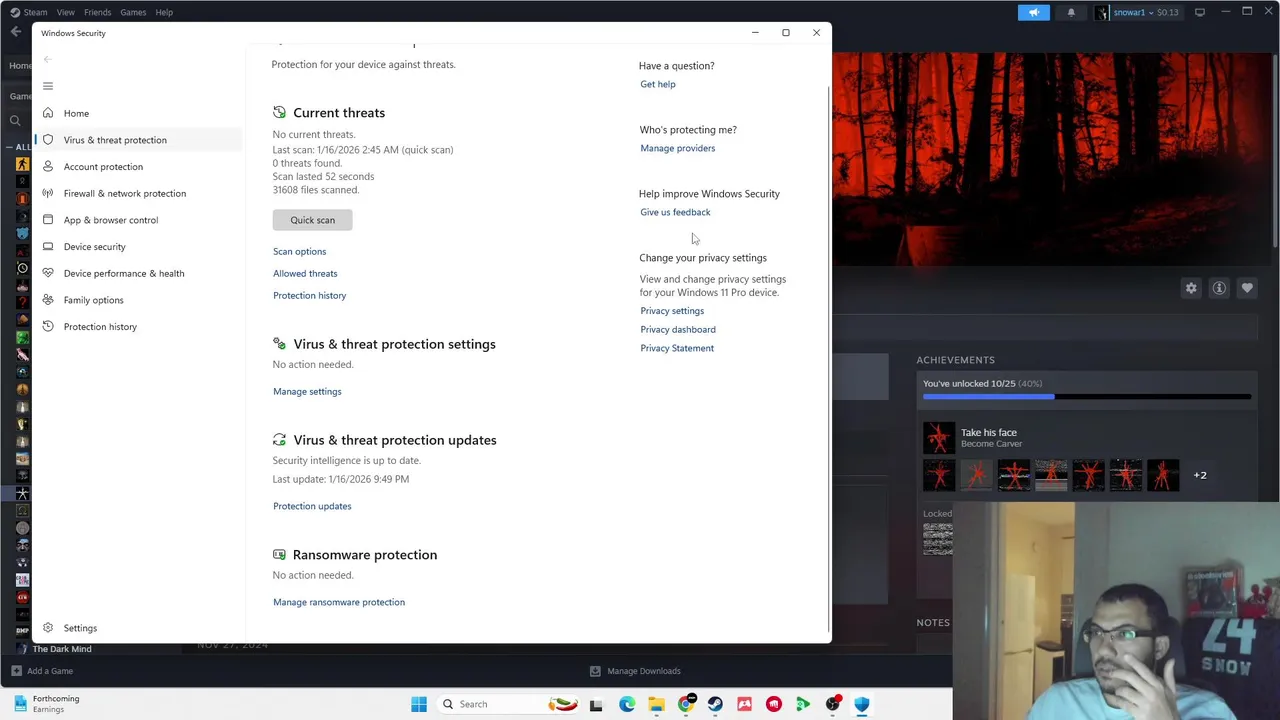Open Allowed threats link
This screenshot has width=1280, height=720.
305,274
